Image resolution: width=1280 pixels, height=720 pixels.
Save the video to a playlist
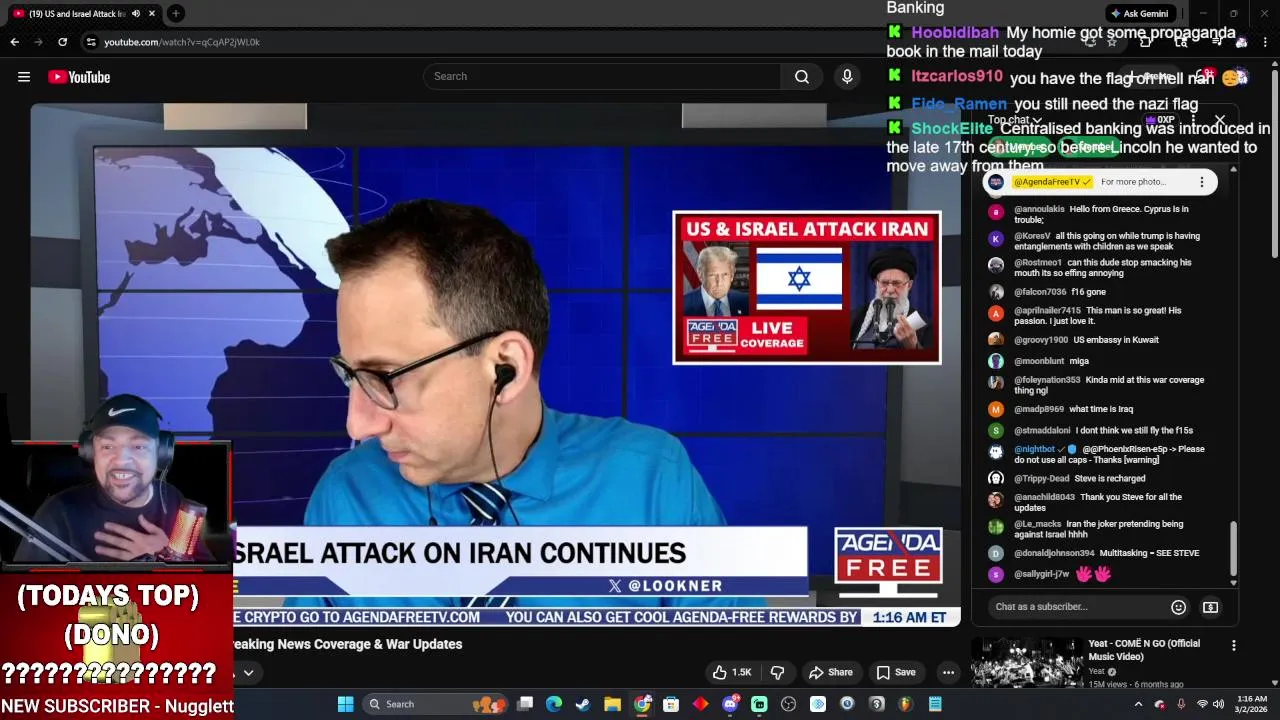tap(896, 672)
